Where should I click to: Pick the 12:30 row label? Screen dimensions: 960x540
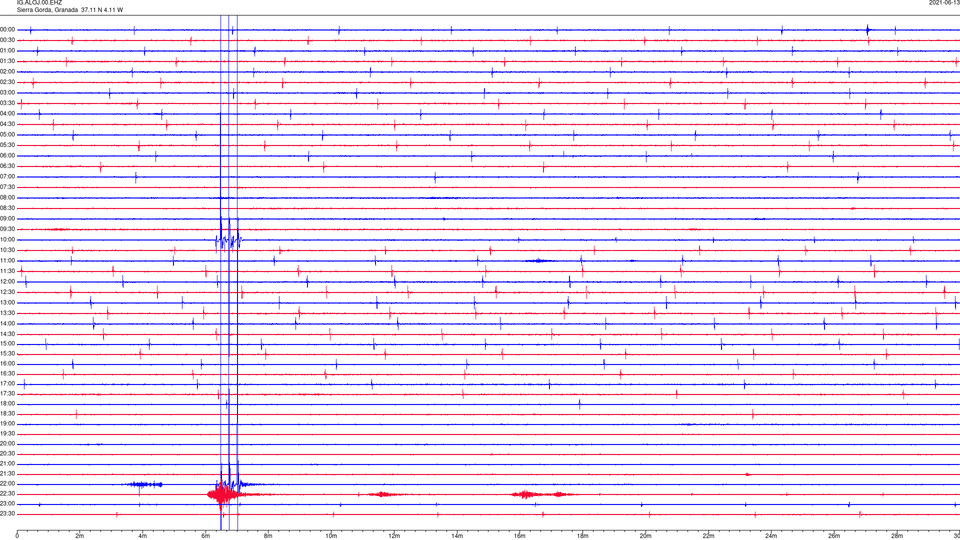pos(8,292)
